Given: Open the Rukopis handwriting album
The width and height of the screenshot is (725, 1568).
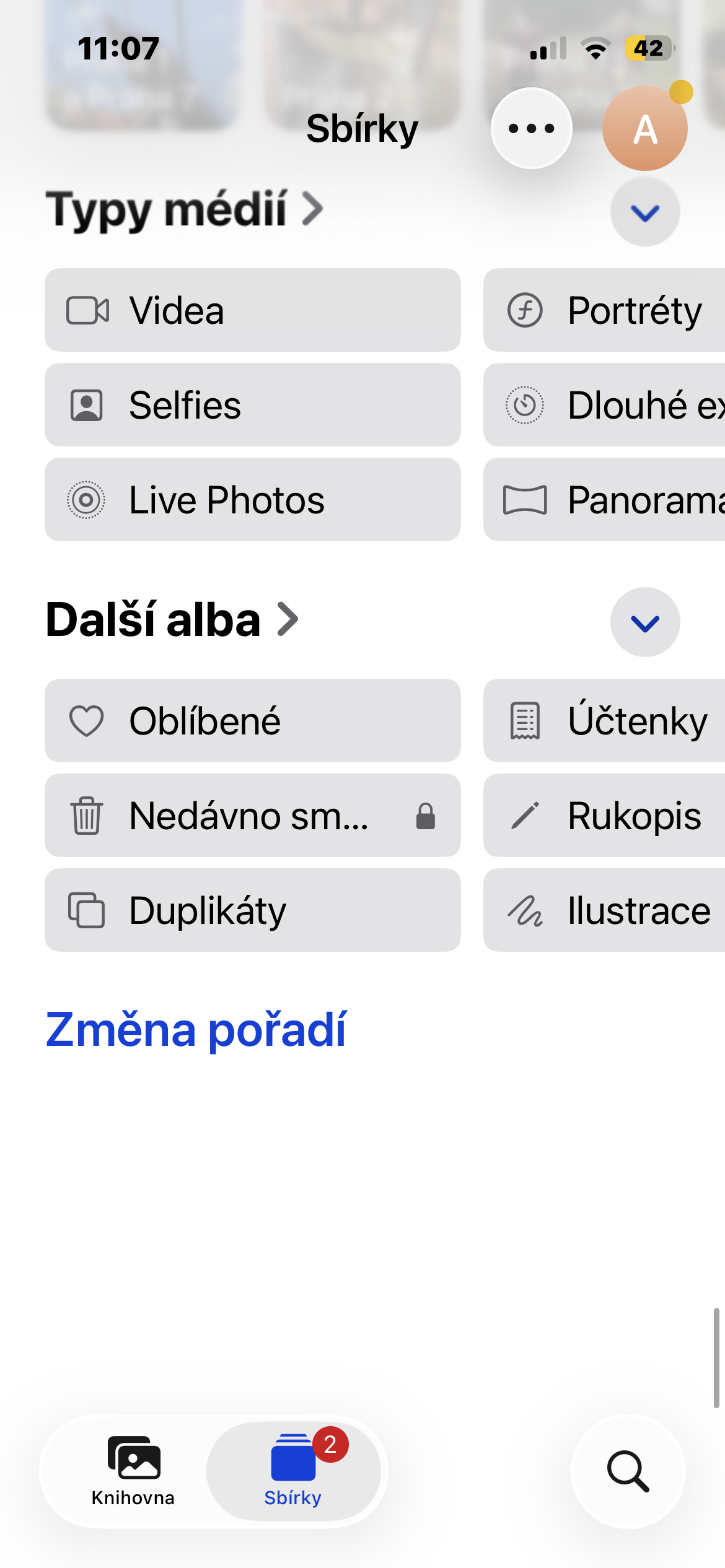Looking at the screenshot, I should [604, 816].
